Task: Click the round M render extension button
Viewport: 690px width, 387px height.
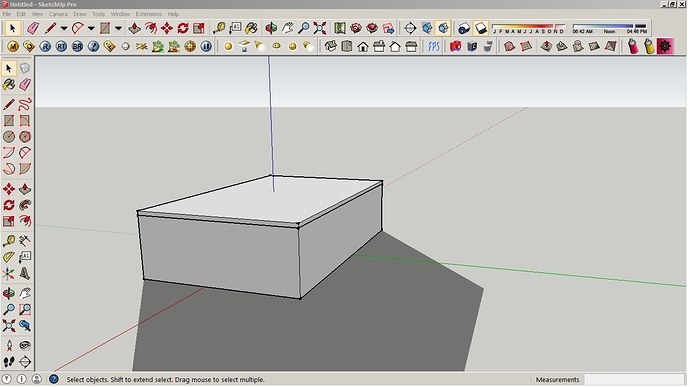Action: click(x=13, y=46)
